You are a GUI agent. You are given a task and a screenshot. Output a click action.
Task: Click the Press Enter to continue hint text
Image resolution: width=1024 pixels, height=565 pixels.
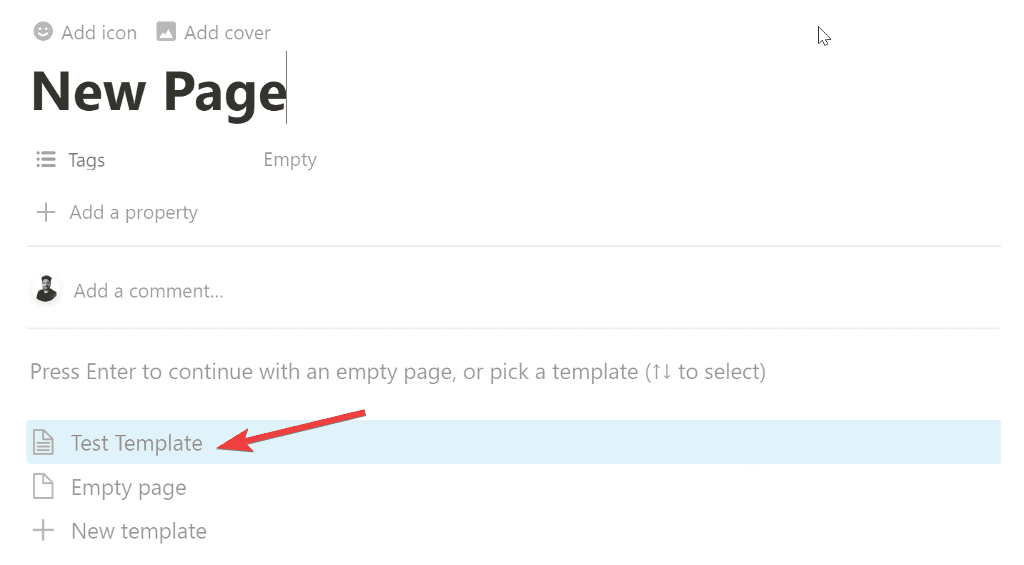398,372
